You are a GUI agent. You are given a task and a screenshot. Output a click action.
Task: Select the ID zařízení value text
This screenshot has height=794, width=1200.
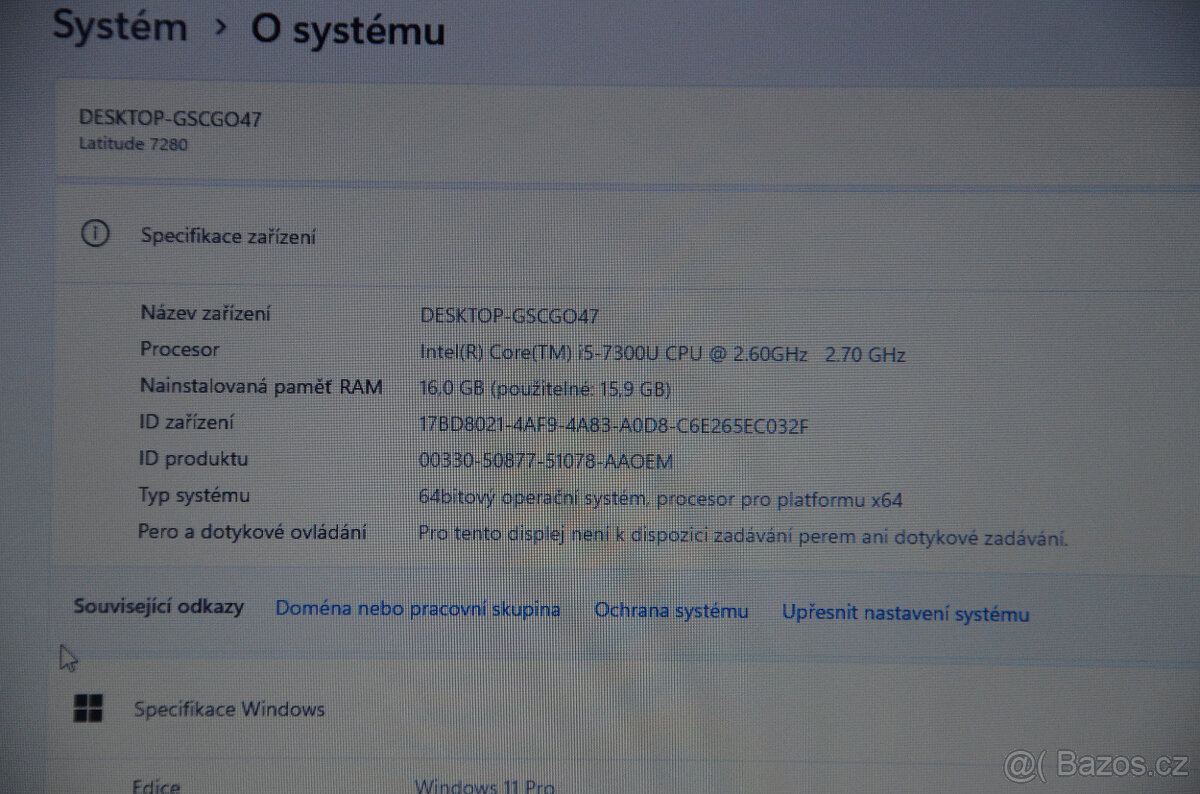pos(615,425)
